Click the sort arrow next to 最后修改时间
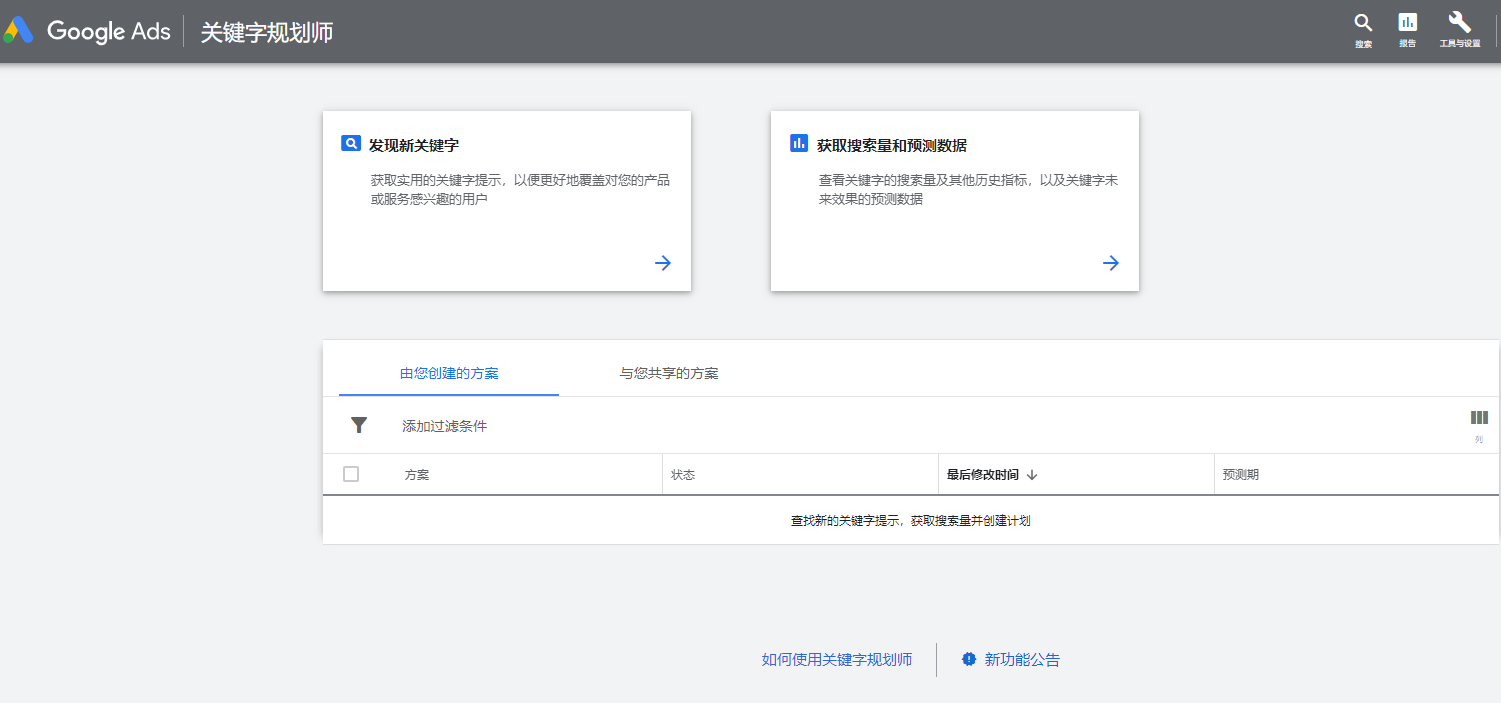Viewport: 1501px width, 703px height. pos(1032,475)
